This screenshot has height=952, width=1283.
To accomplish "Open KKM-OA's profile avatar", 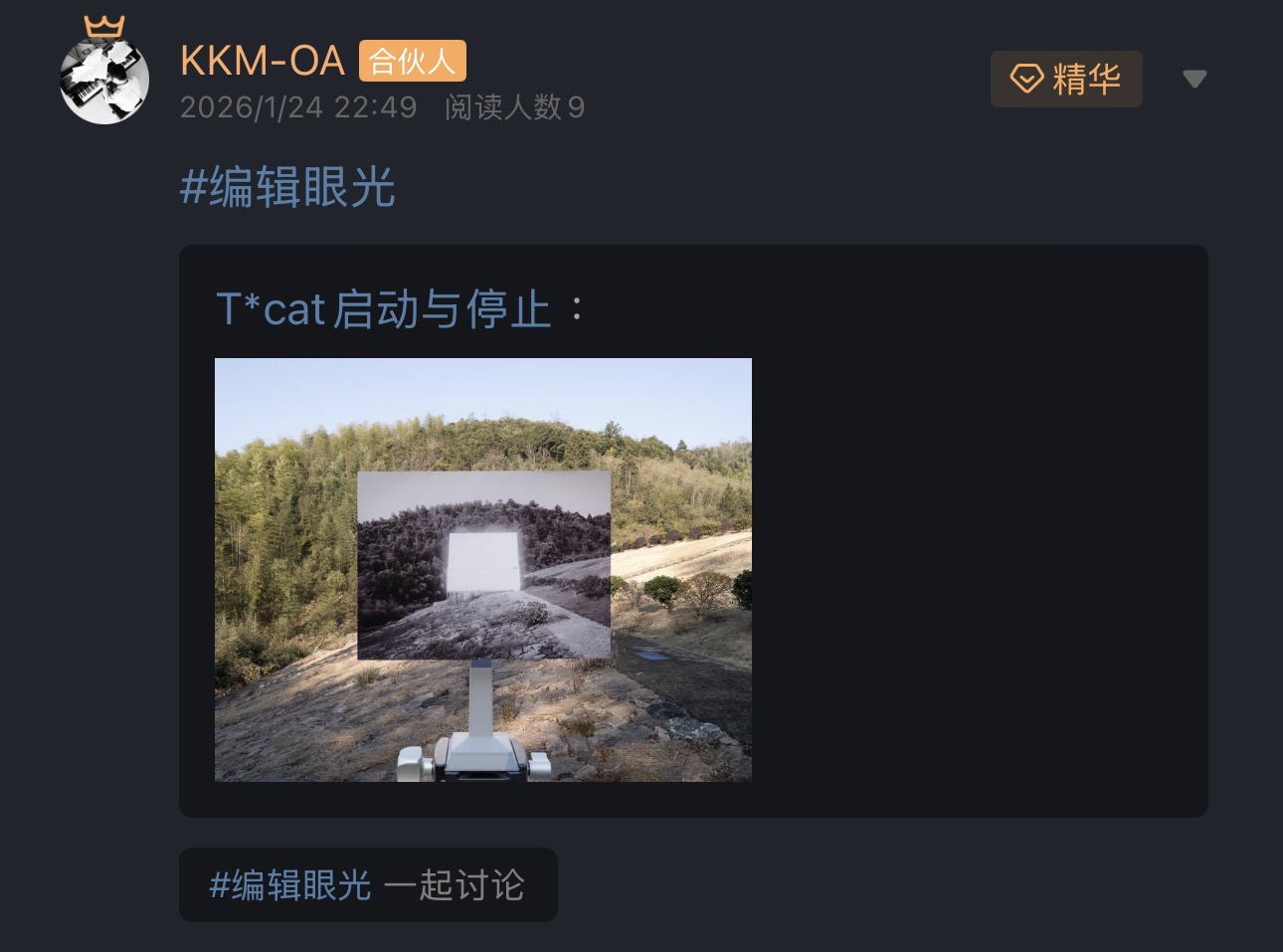I will pyautogui.click(x=104, y=80).
